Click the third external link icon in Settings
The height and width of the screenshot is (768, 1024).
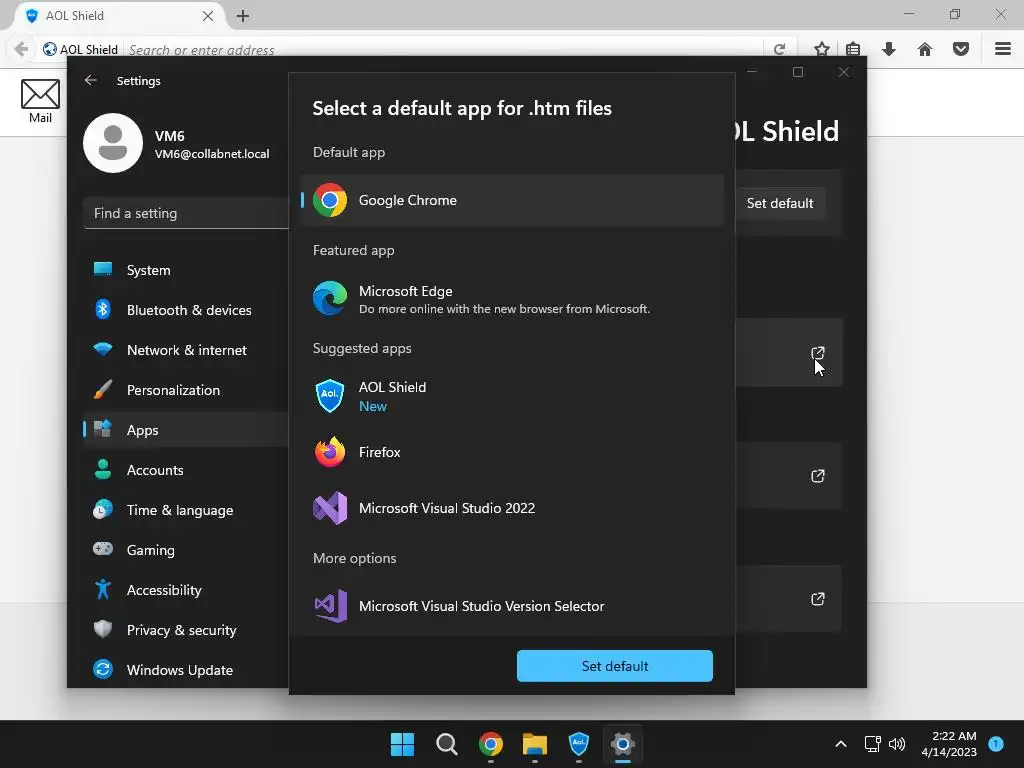click(x=818, y=599)
